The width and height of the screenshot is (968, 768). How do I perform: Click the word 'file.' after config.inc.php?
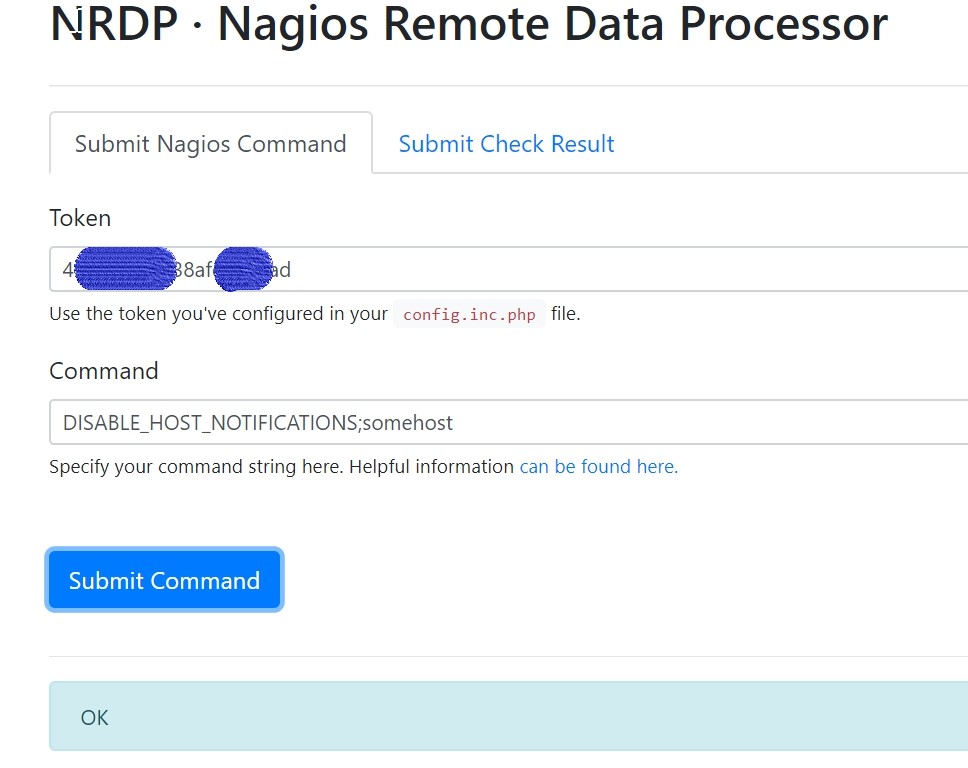[x=566, y=314]
